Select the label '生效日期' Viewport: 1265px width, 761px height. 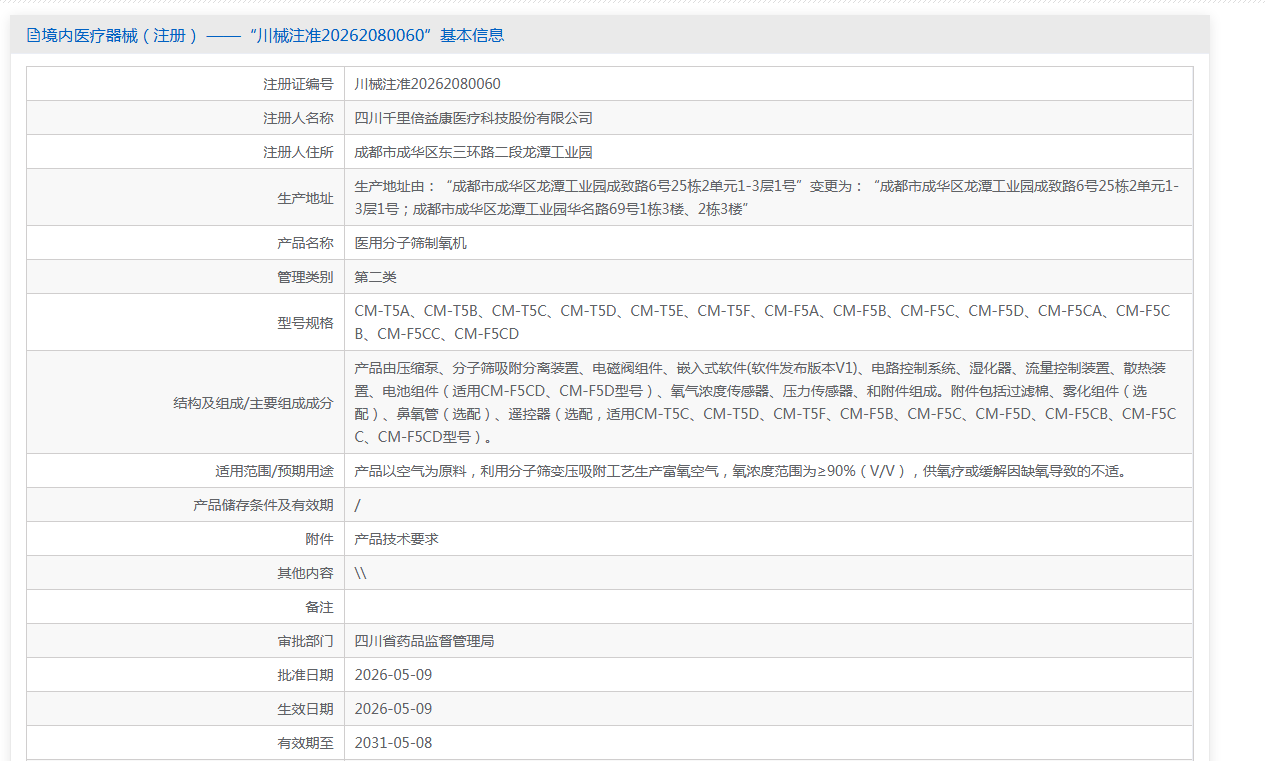coord(305,709)
